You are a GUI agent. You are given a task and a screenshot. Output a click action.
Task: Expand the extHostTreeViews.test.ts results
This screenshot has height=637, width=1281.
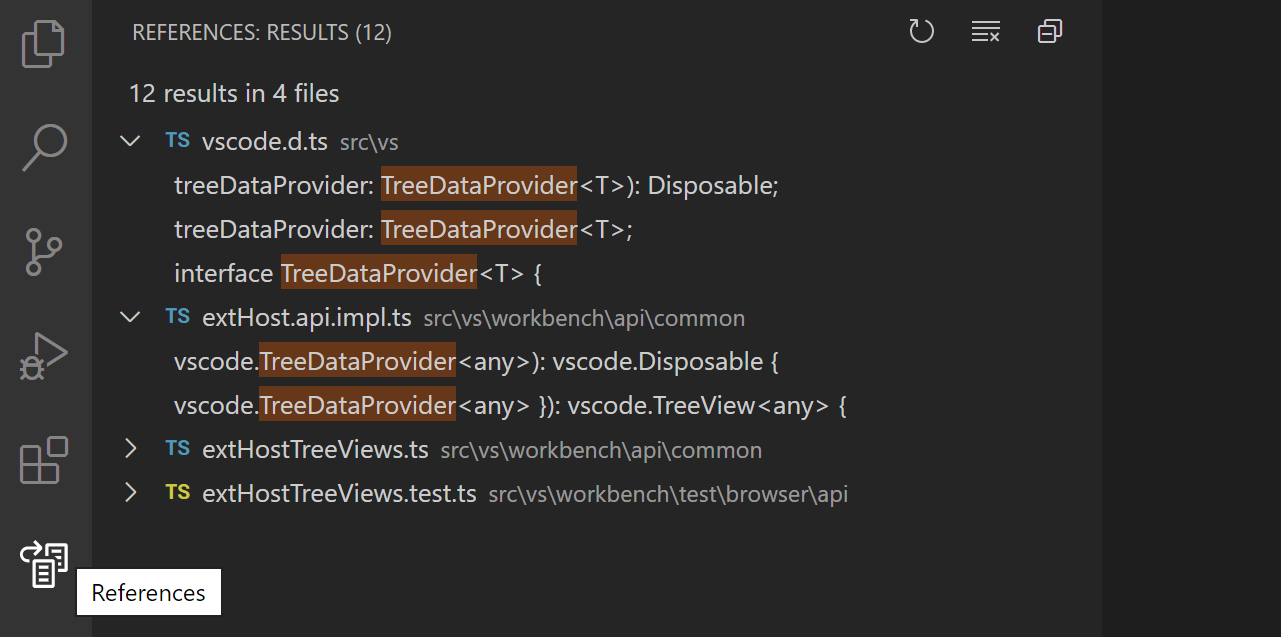130,493
